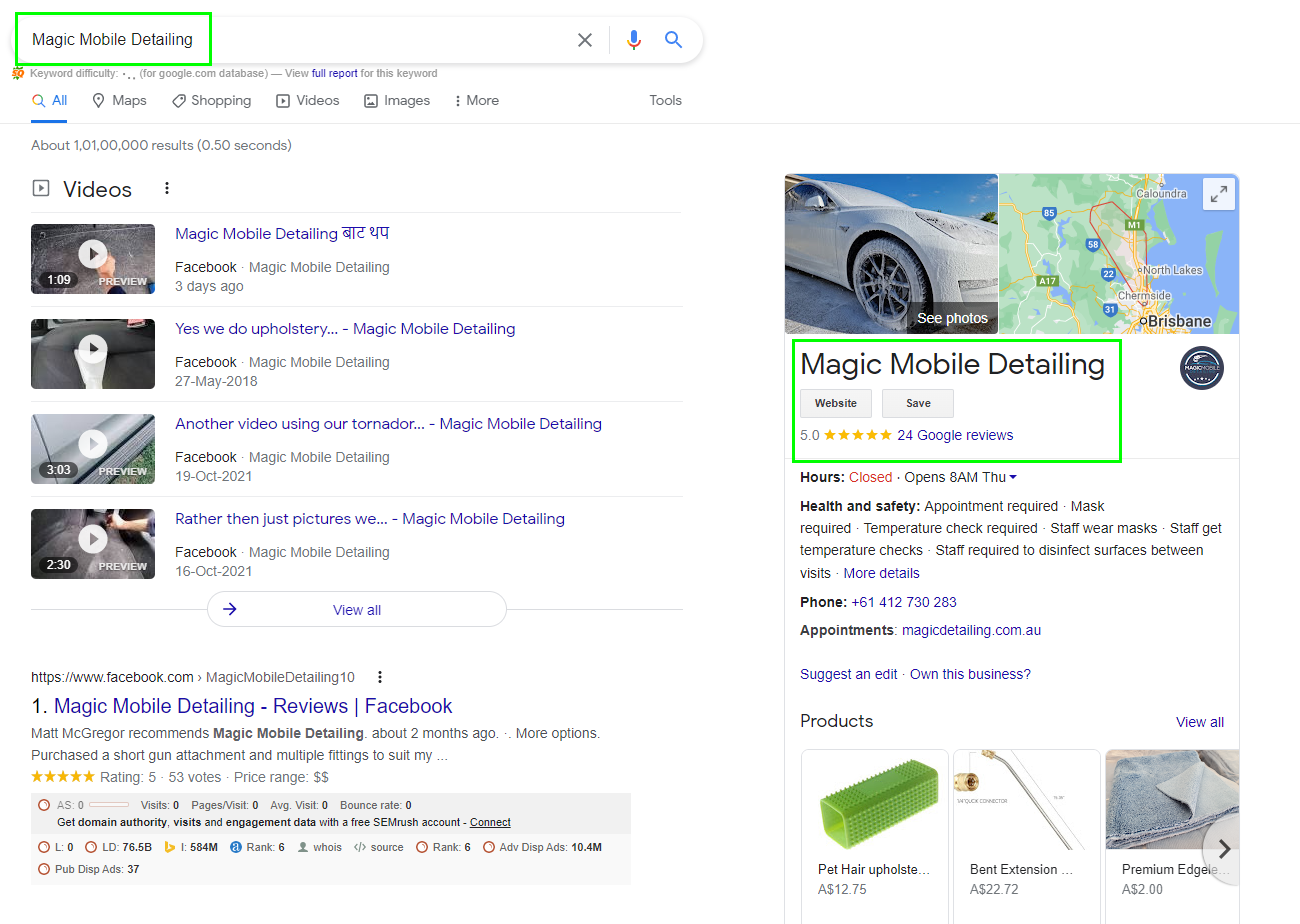1300x924 pixels.
Task: Click the Magic Mobile business logo
Action: [x=1201, y=368]
